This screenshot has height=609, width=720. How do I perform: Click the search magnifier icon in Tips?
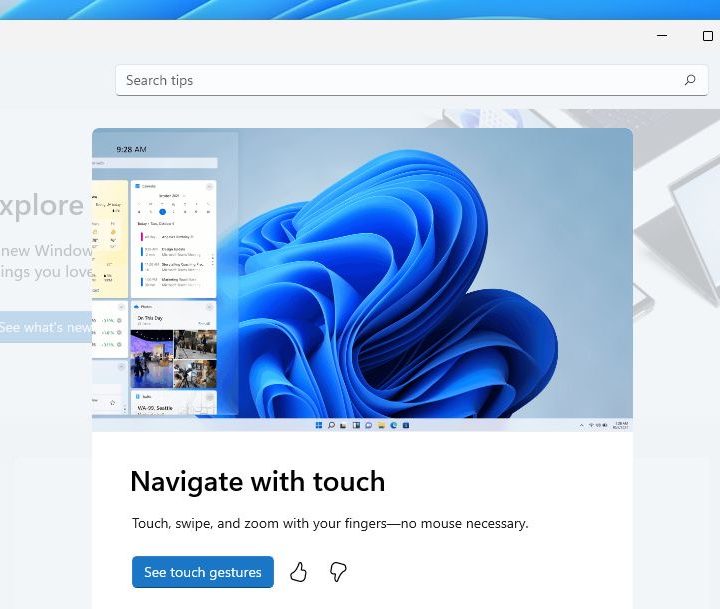tap(690, 80)
